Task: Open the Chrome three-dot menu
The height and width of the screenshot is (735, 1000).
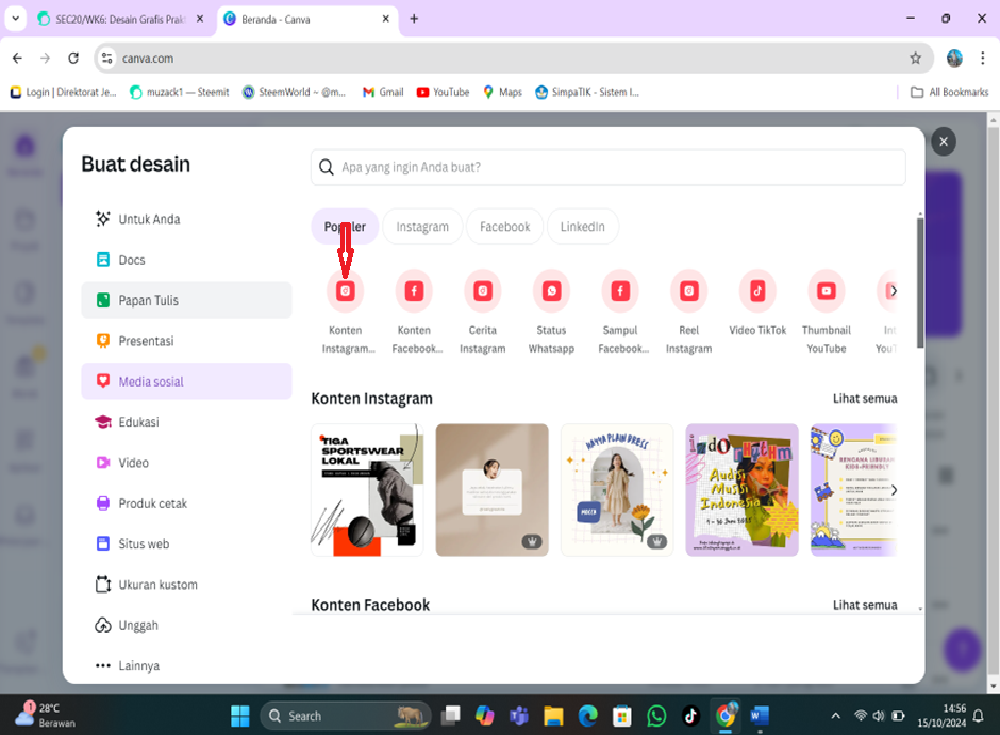Action: pyautogui.click(x=982, y=59)
